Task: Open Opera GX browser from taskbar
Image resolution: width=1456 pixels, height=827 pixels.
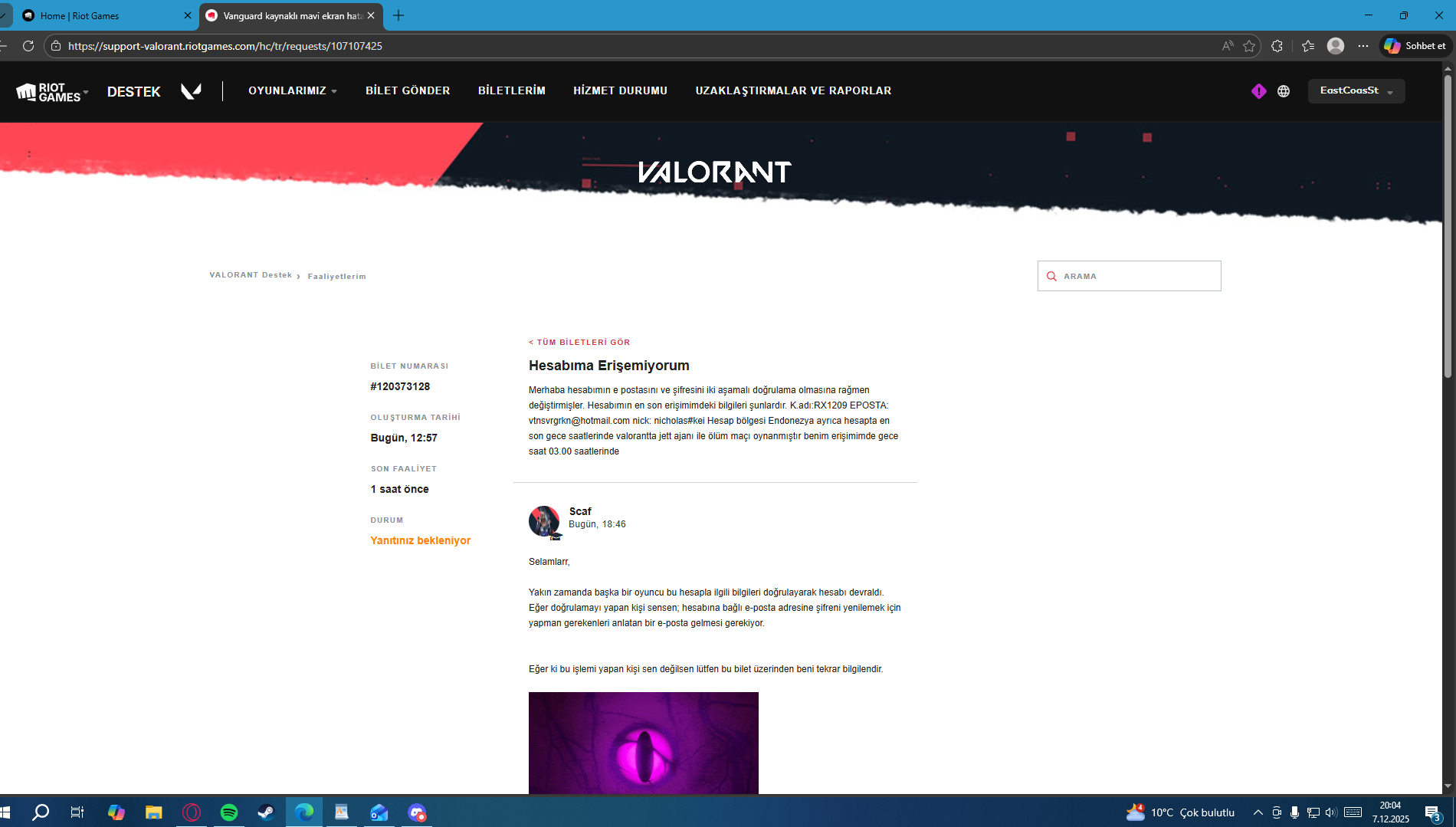Action: pyautogui.click(x=192, y=812)
